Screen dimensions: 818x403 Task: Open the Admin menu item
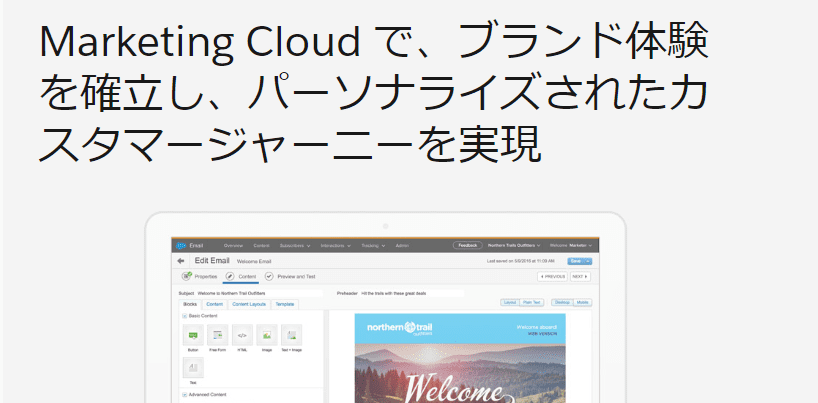402,245
